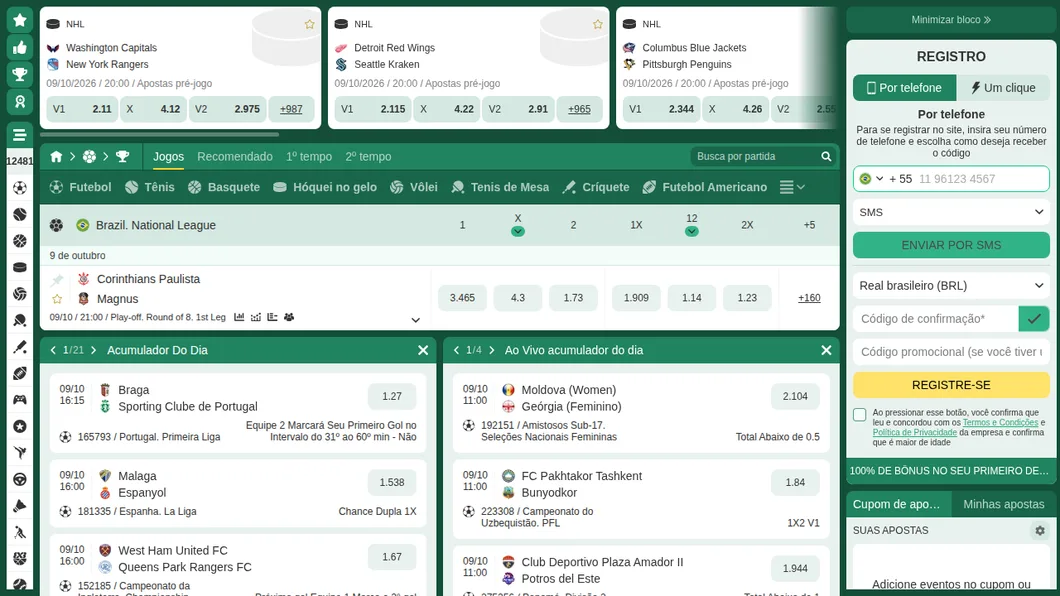Open statistics chart icon for Corinthians match
The height and width of the screenshot is (596, 1060).
click(x=239, y=317)
